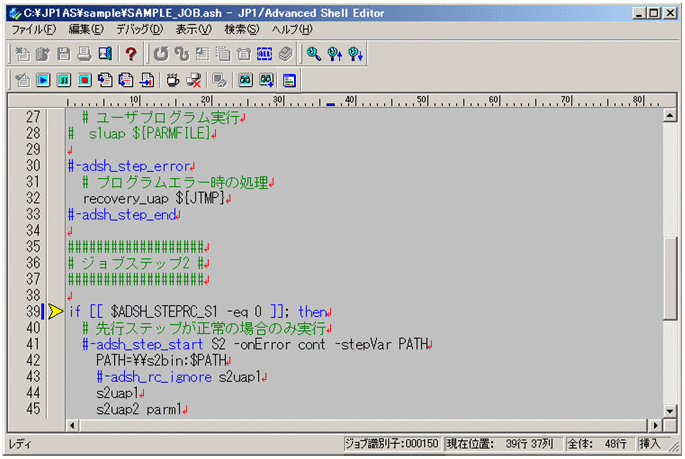Click the Select ALL icon
685x459 pixels.
[x=265, y=54]
